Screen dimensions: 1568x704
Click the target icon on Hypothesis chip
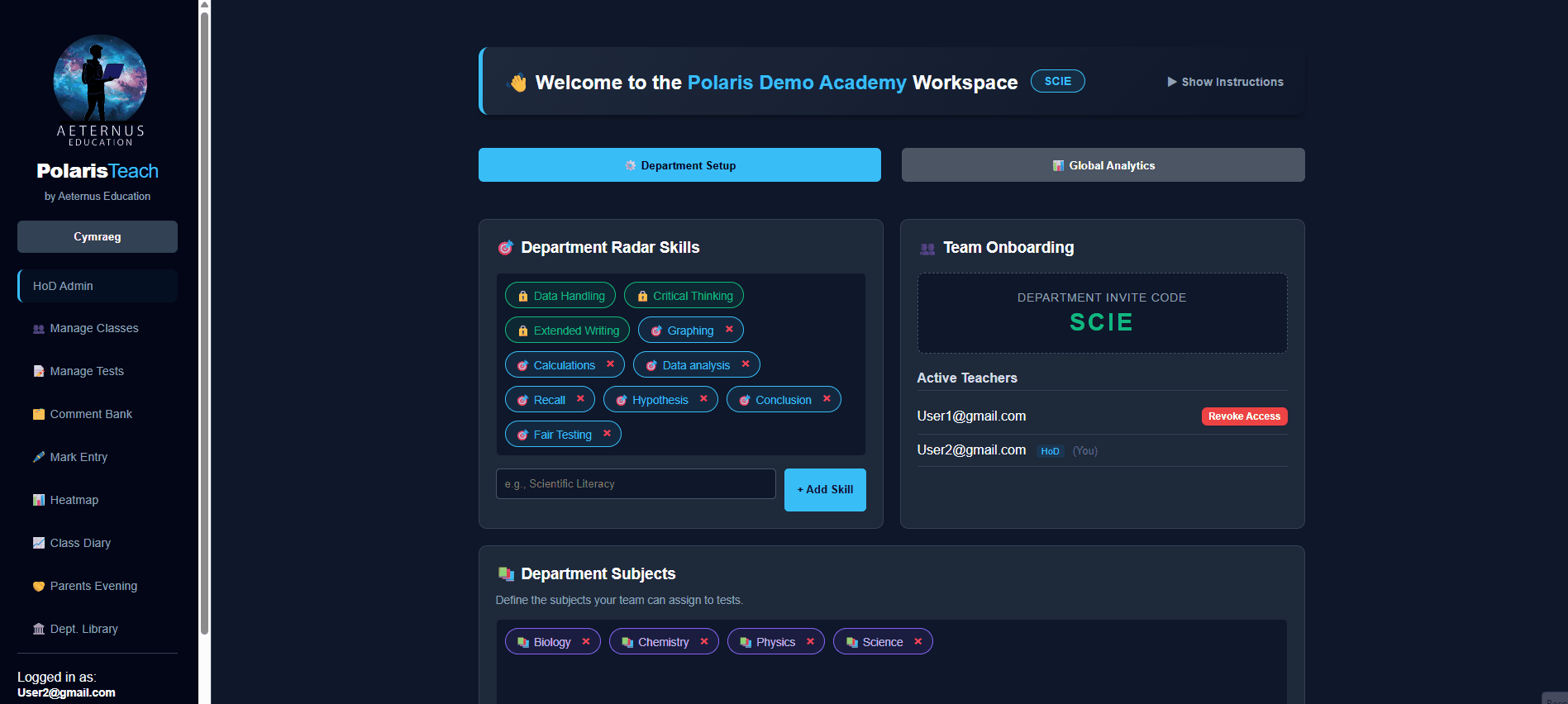coord(621,400)
